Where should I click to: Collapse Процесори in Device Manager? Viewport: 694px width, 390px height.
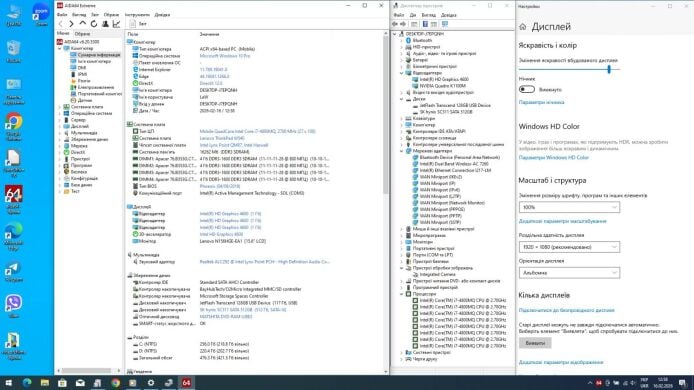click(402, 294)
